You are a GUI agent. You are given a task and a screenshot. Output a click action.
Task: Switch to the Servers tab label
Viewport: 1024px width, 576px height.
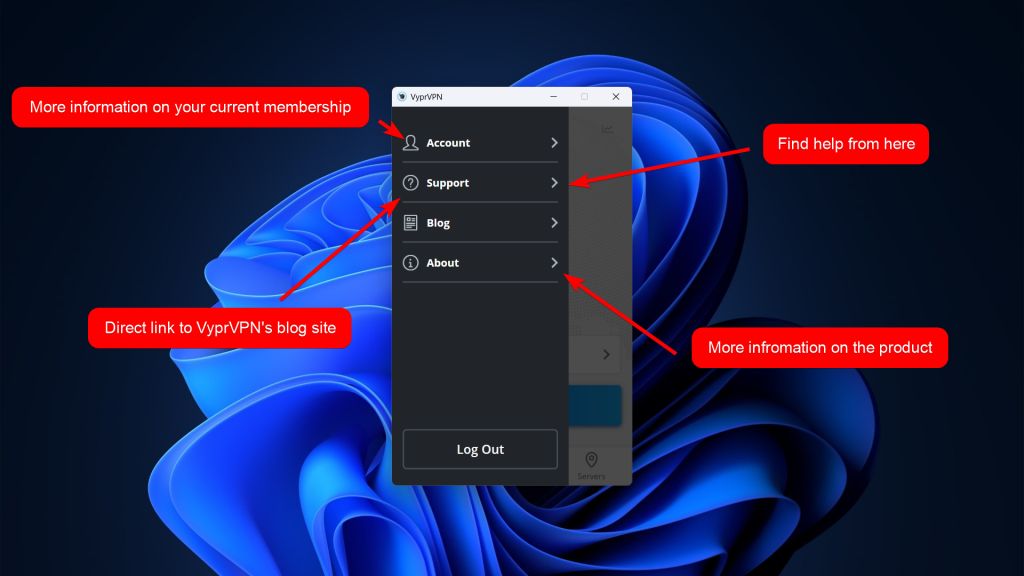click(x=591, y=477)
